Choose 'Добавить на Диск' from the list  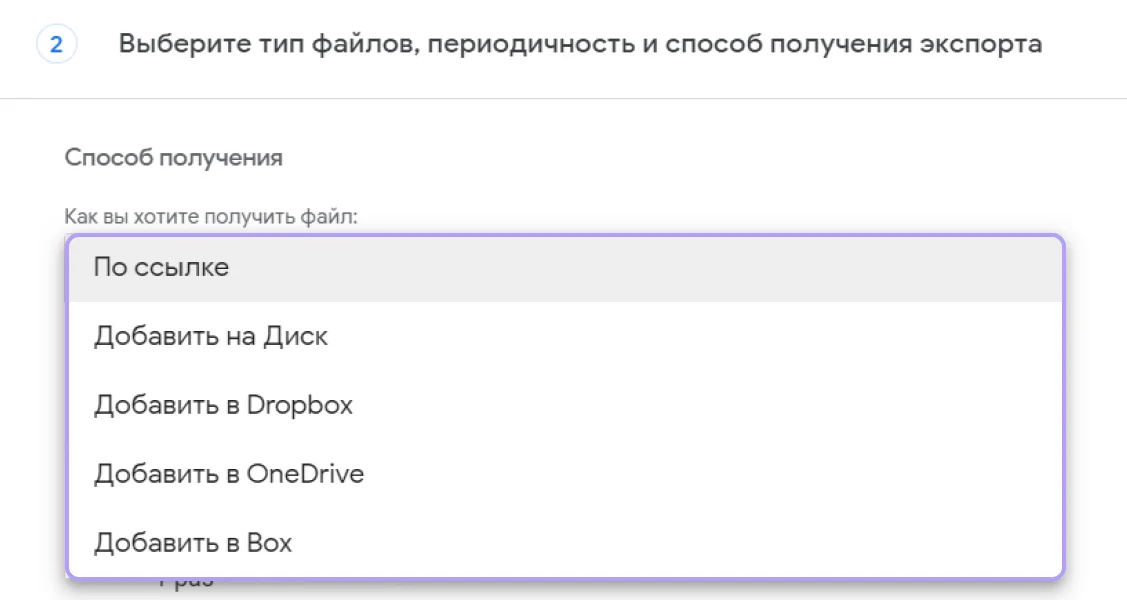click(210, 337)
